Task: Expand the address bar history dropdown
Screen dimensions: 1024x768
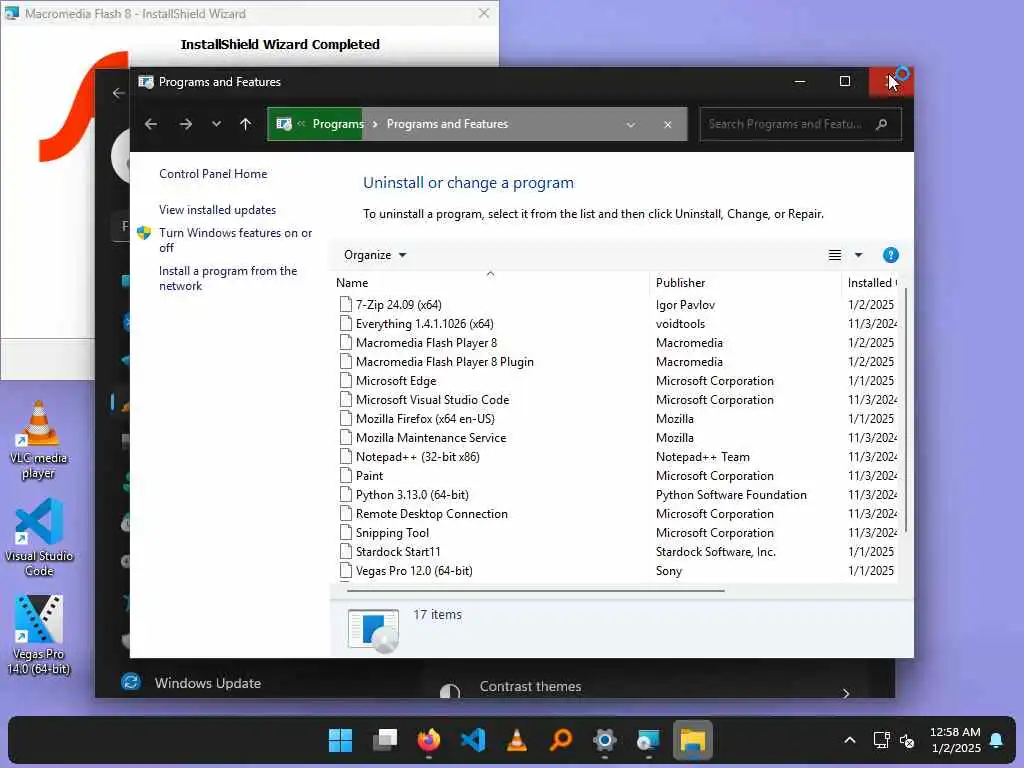Action: click(631, 124)
